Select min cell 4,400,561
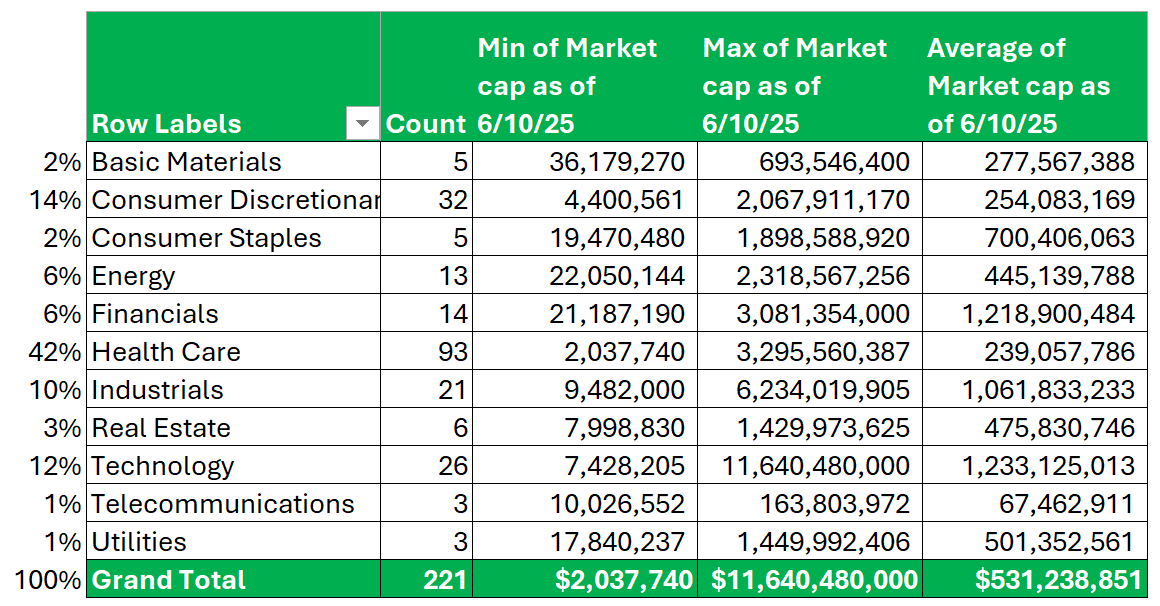1160x606 pixels. coord(584,199)
